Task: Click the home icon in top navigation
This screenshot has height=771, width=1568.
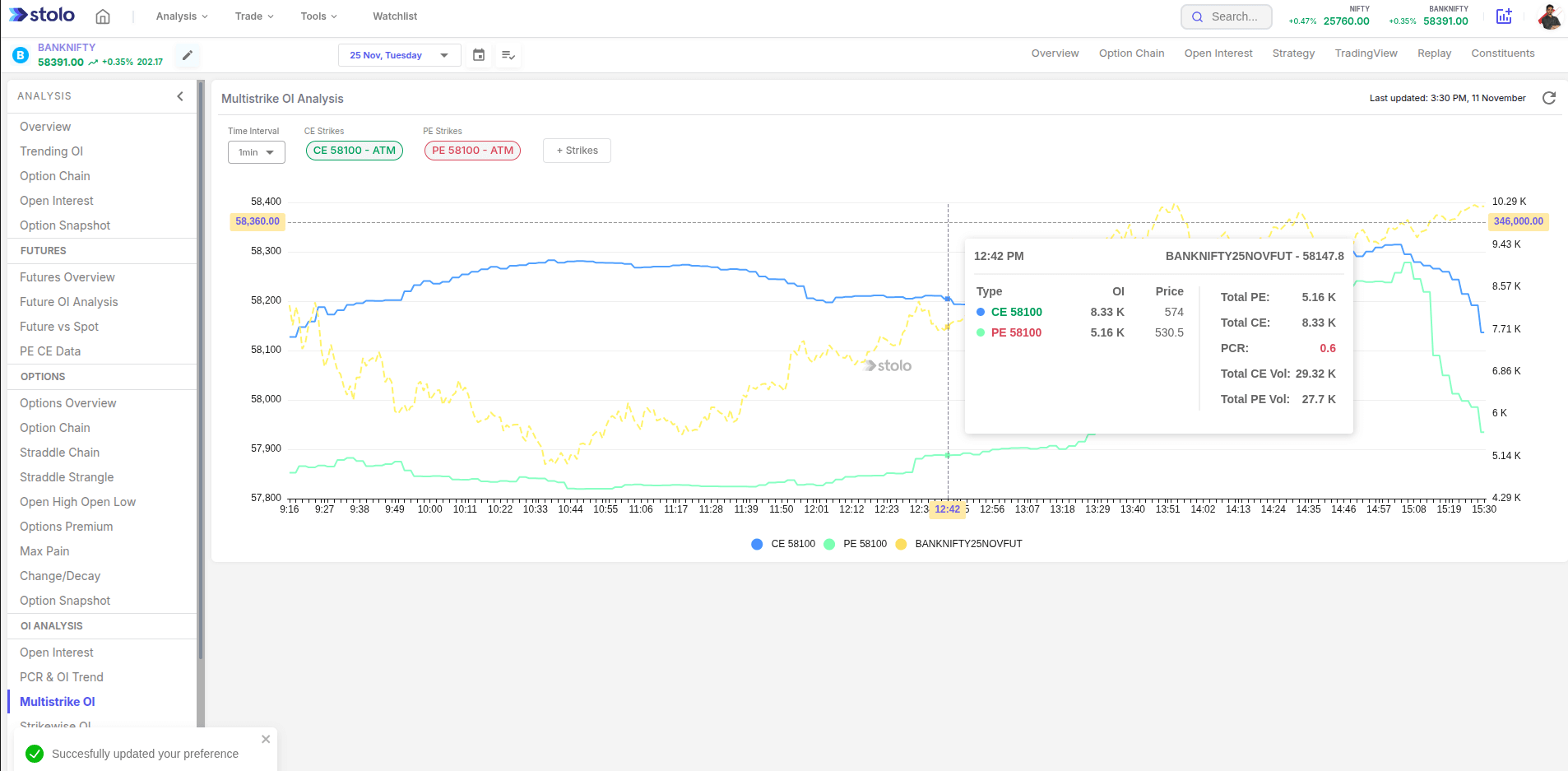Action: [x=103, y=16]
